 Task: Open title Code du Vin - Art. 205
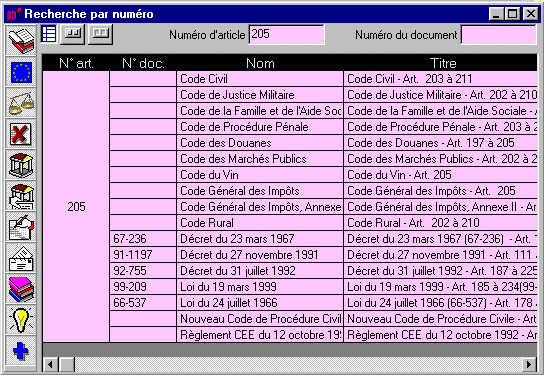[441, 174]
